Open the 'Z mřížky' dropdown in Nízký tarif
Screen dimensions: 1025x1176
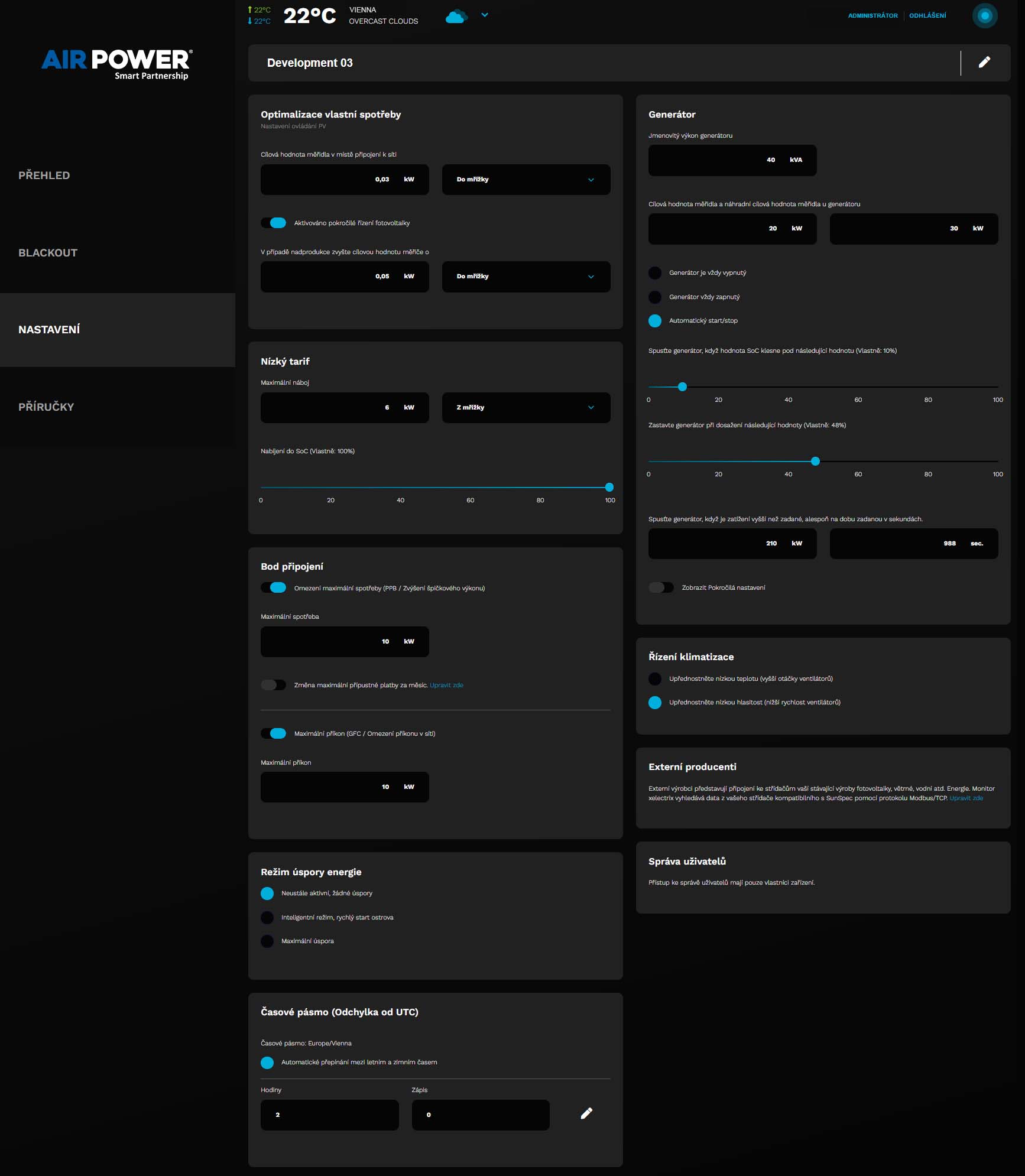point(526,408)
